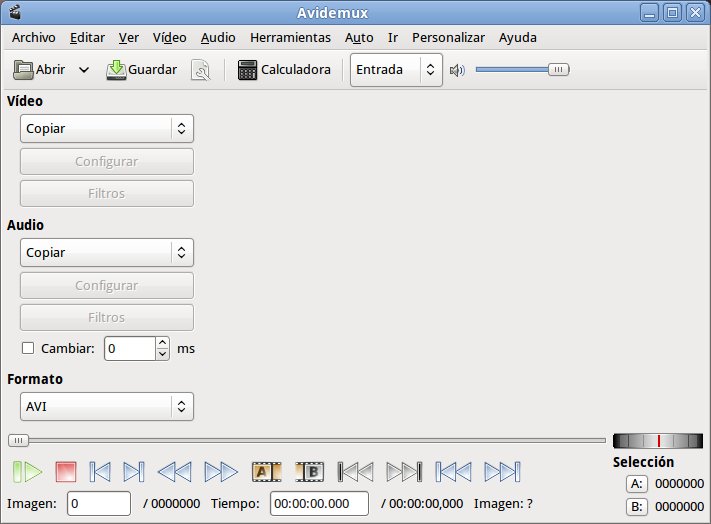This screenshot has width=711, height=524.
Task: Open the Vídeo codec Copiar dropdown
Action: (107, 129)
